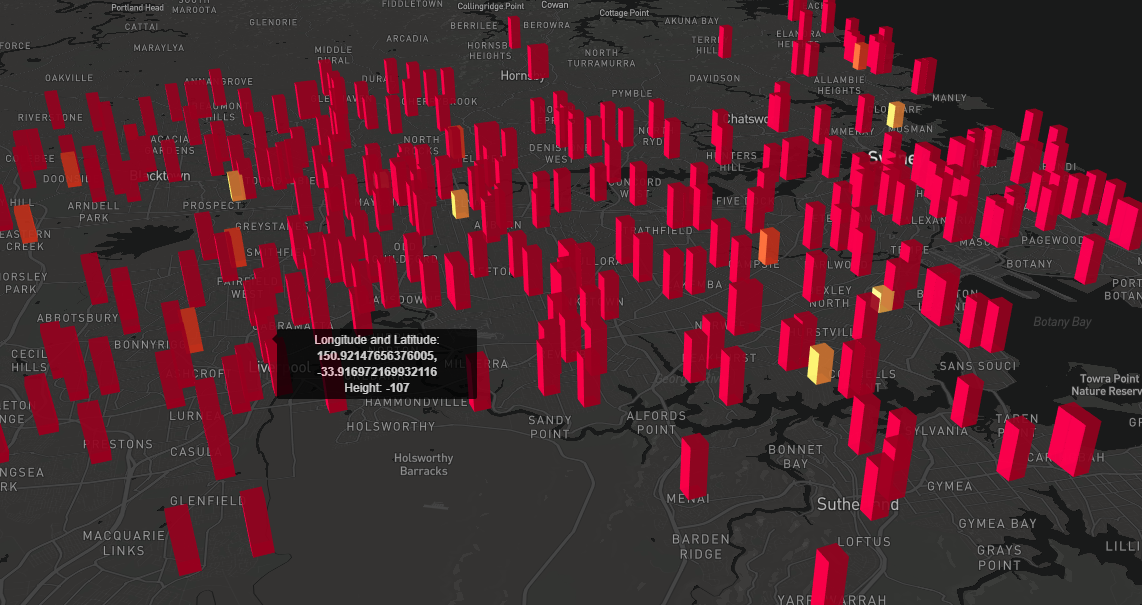
Task: Click the Hornsby suburb label
Action: (522, 74)
